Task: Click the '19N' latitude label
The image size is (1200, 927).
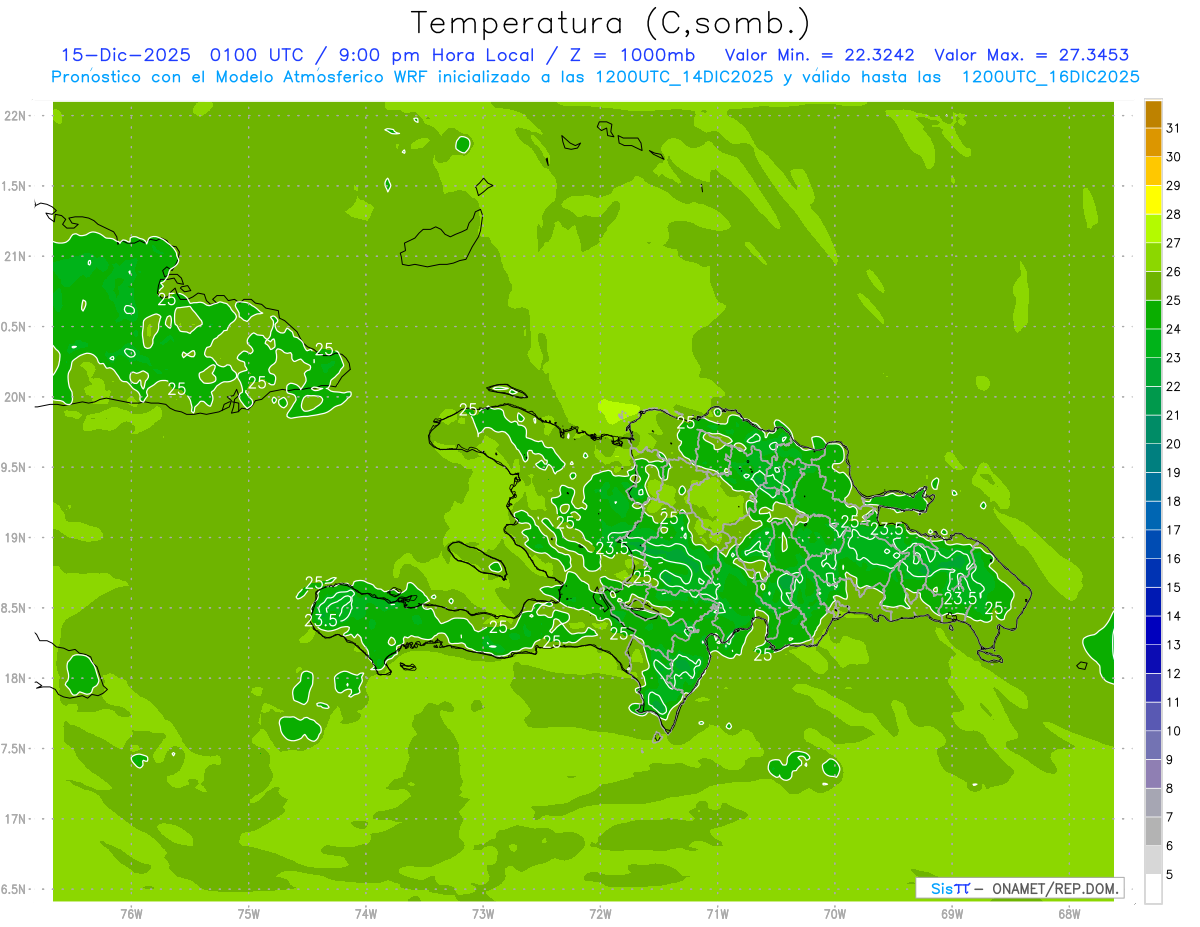Action: (14, 538)
